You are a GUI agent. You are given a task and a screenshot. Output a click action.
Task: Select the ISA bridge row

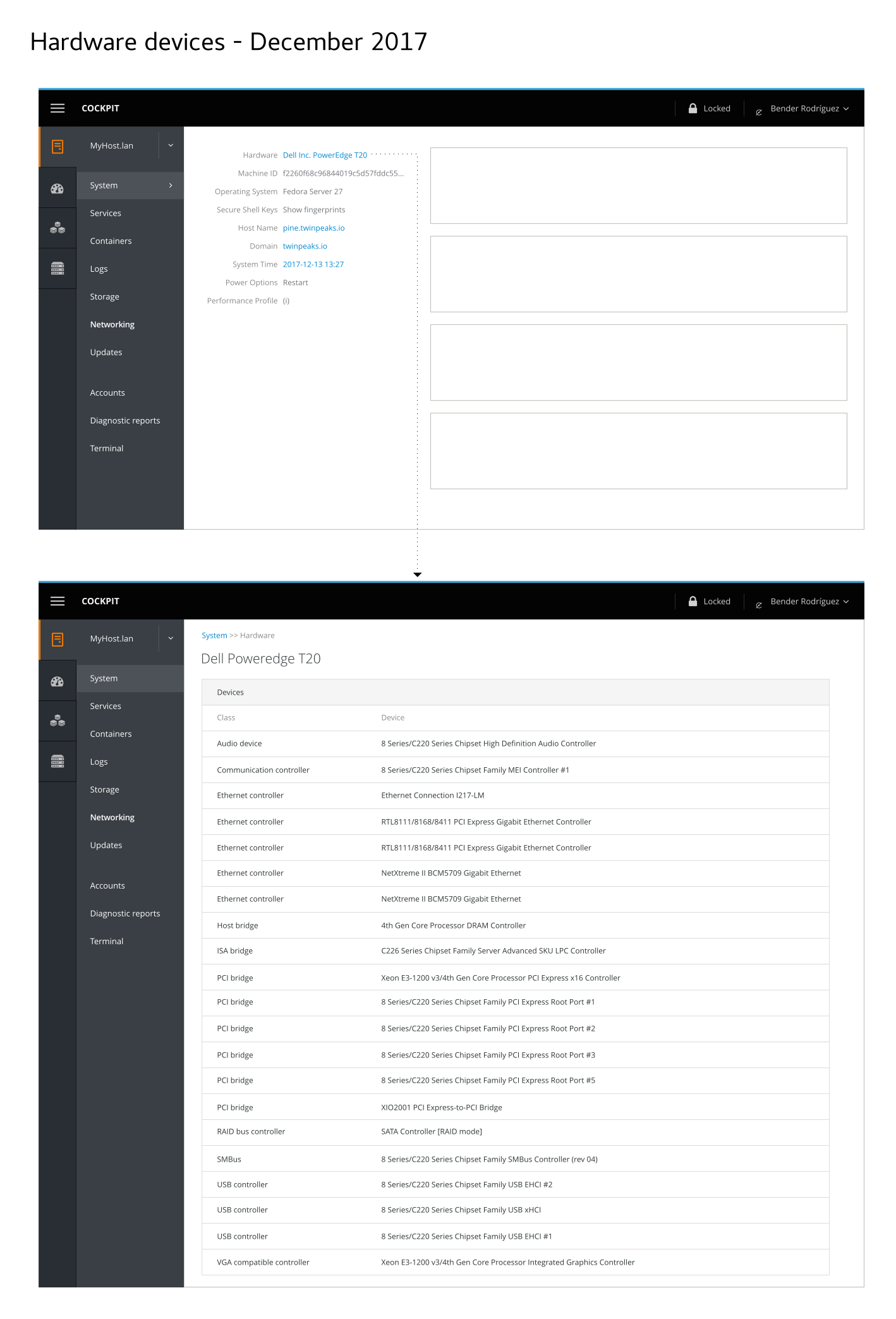click(x=515, y=951)
